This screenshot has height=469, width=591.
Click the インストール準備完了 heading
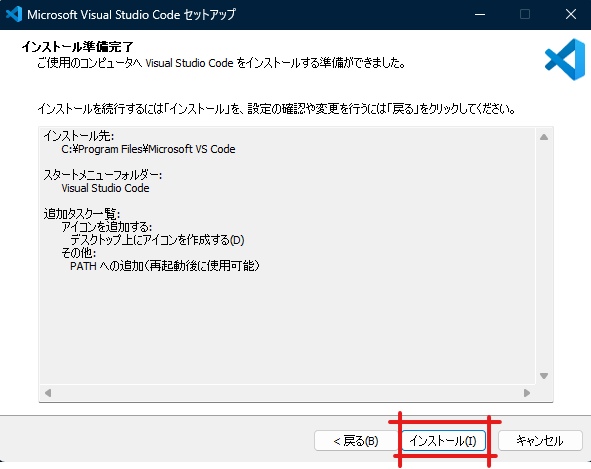tap(78, 47)
